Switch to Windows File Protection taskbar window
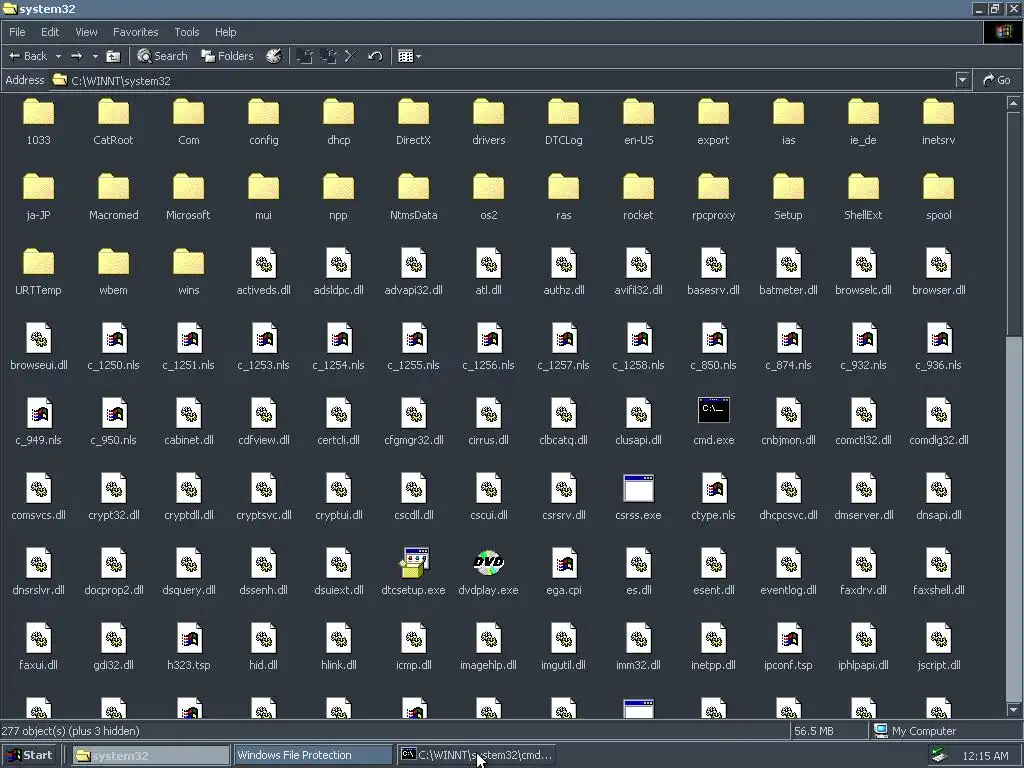The image size is (1024, 768). coord(313,755)
